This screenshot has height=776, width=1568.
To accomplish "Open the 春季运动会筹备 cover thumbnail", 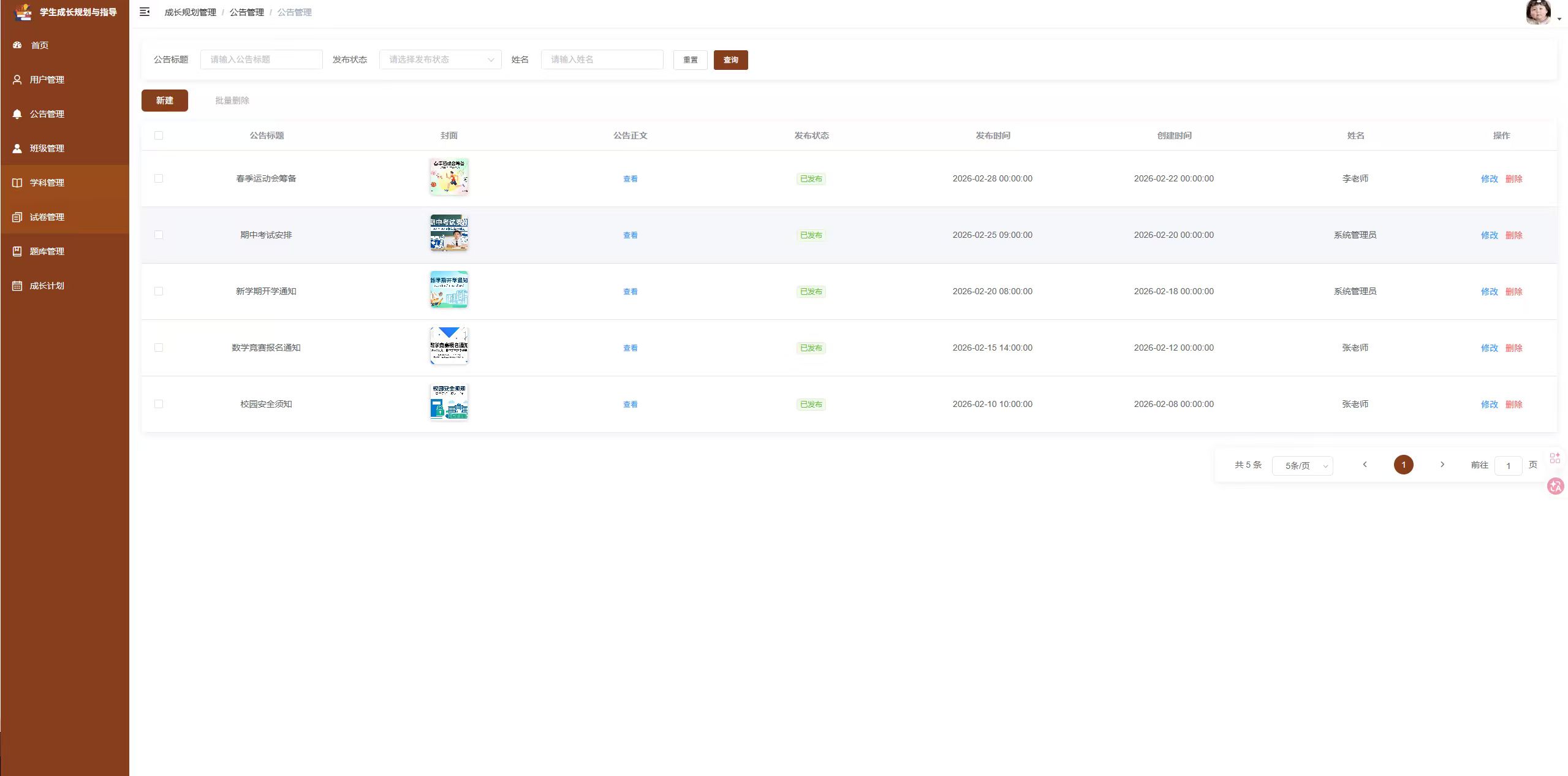I will [x=449, y=177].
